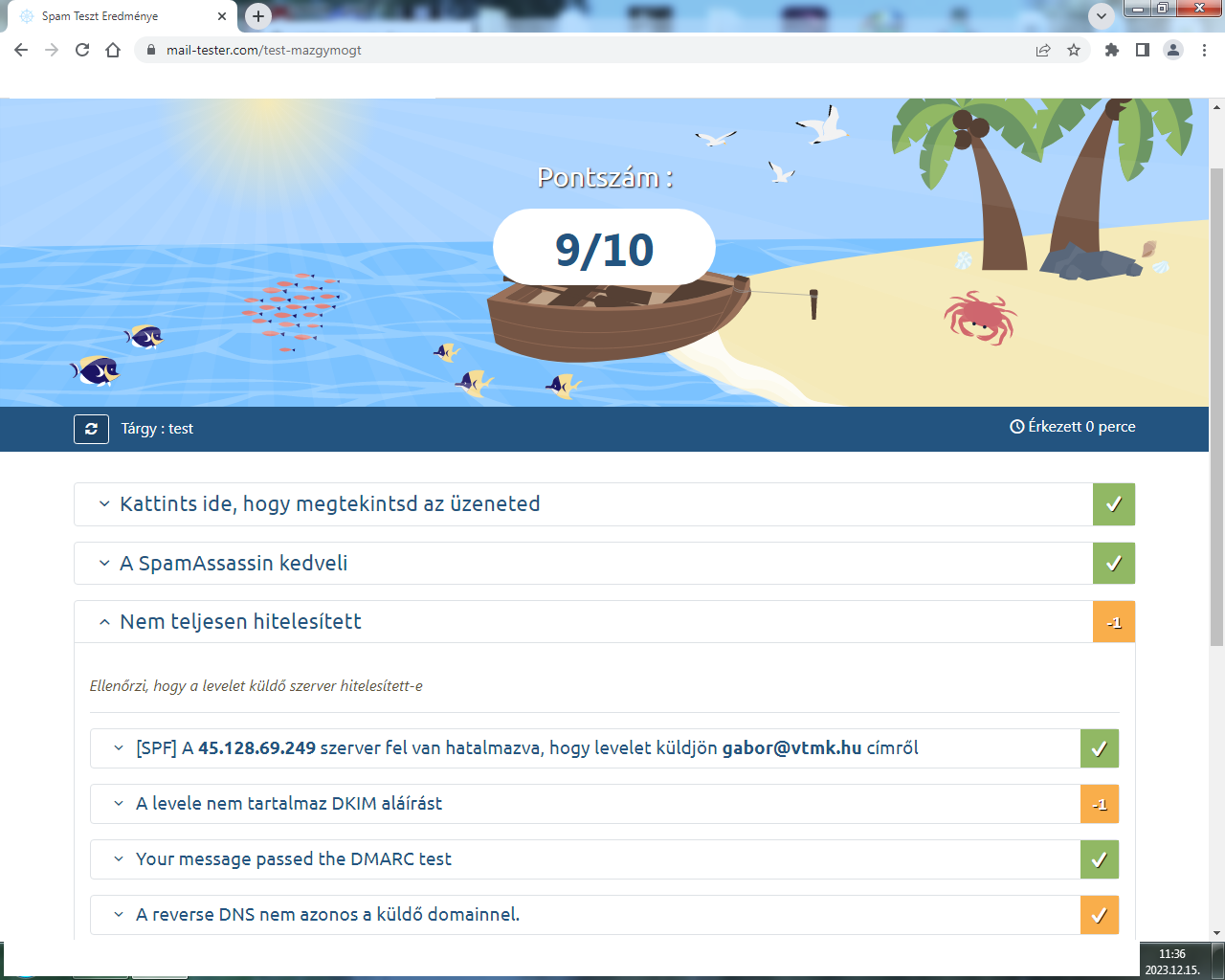The height and width of the screenshot is (980, 1225).
Task: Click orange -1 badge on 'Nem teljesen hitelesített'
Action: click(1114, 622)
